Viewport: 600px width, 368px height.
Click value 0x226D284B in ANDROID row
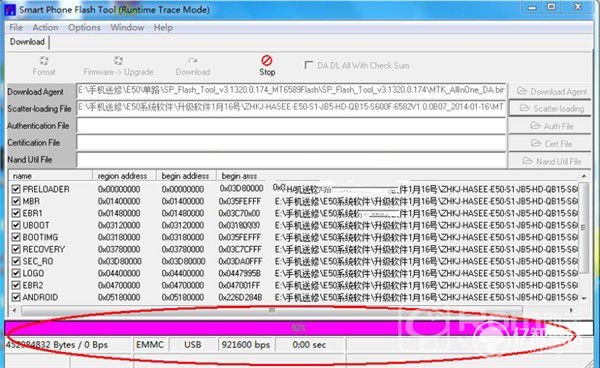[x=240, y=297]
